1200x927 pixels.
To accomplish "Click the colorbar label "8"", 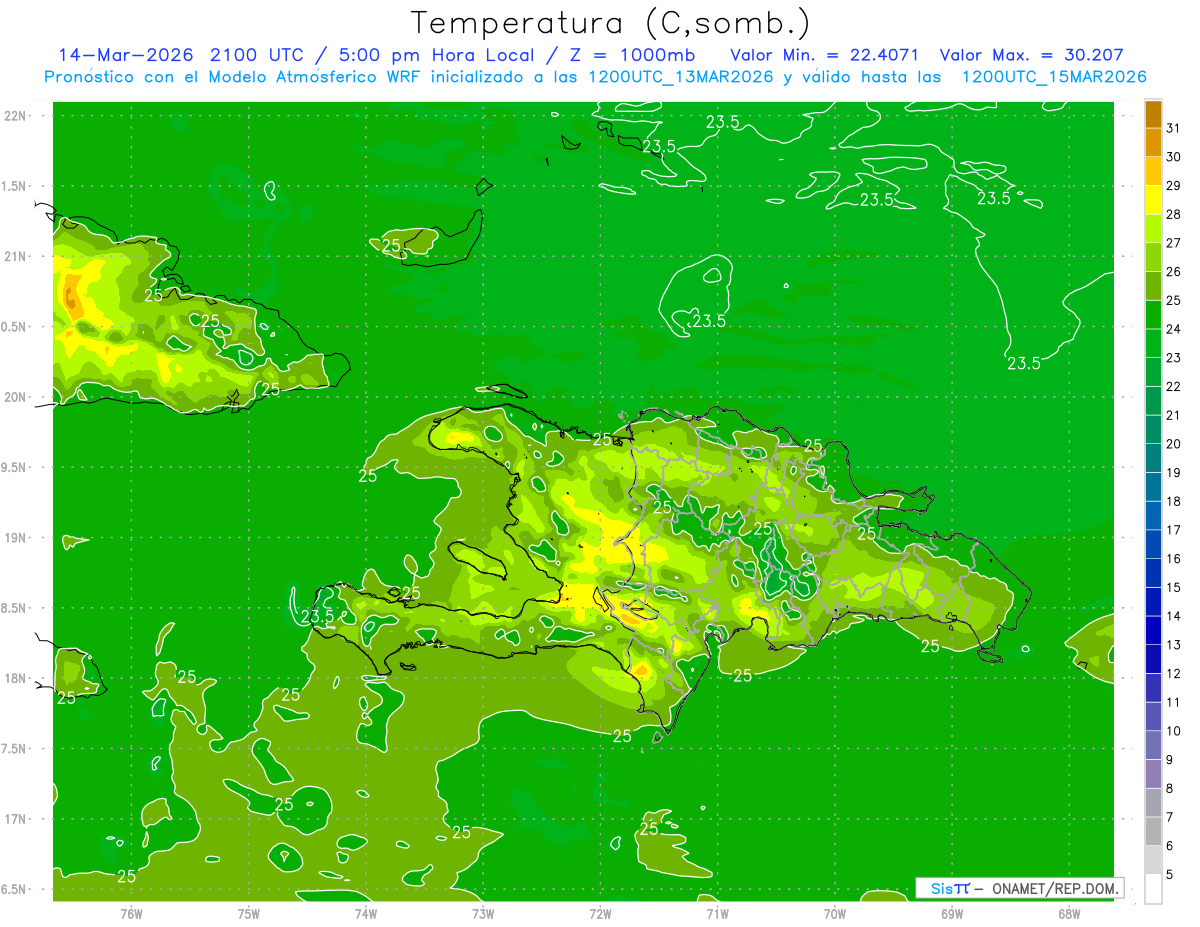I will [1170, 788].
